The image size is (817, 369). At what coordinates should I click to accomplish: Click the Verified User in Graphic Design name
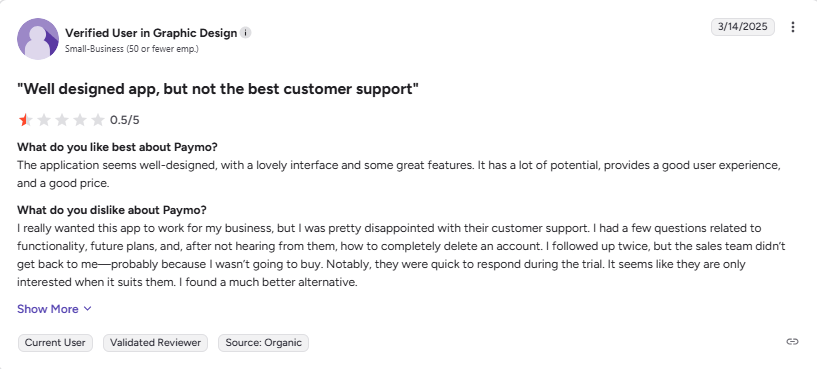(151, 33)
